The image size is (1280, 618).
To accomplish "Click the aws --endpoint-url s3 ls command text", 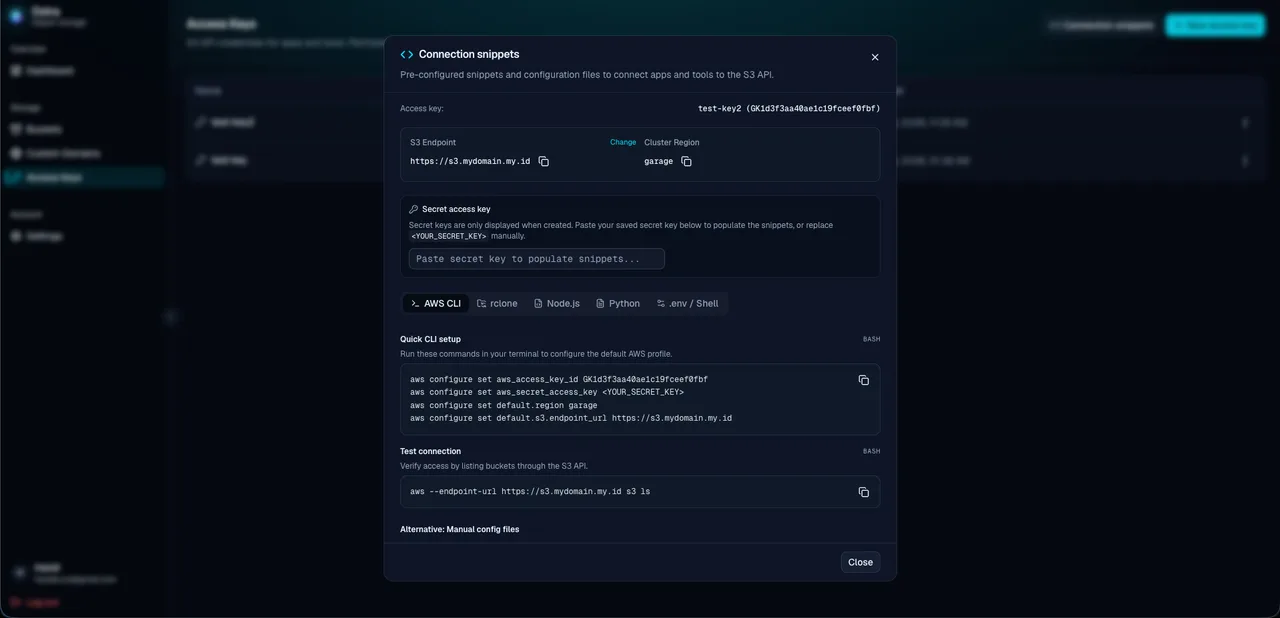I will (x=530, y=492).
